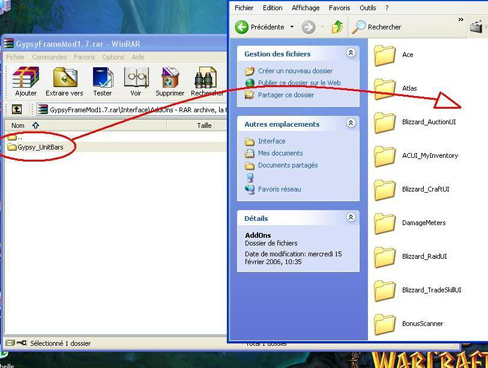The height and width of the screenshot is (368, 488).
Task: Open the Mes documents link
Action: tap(280, 153)
